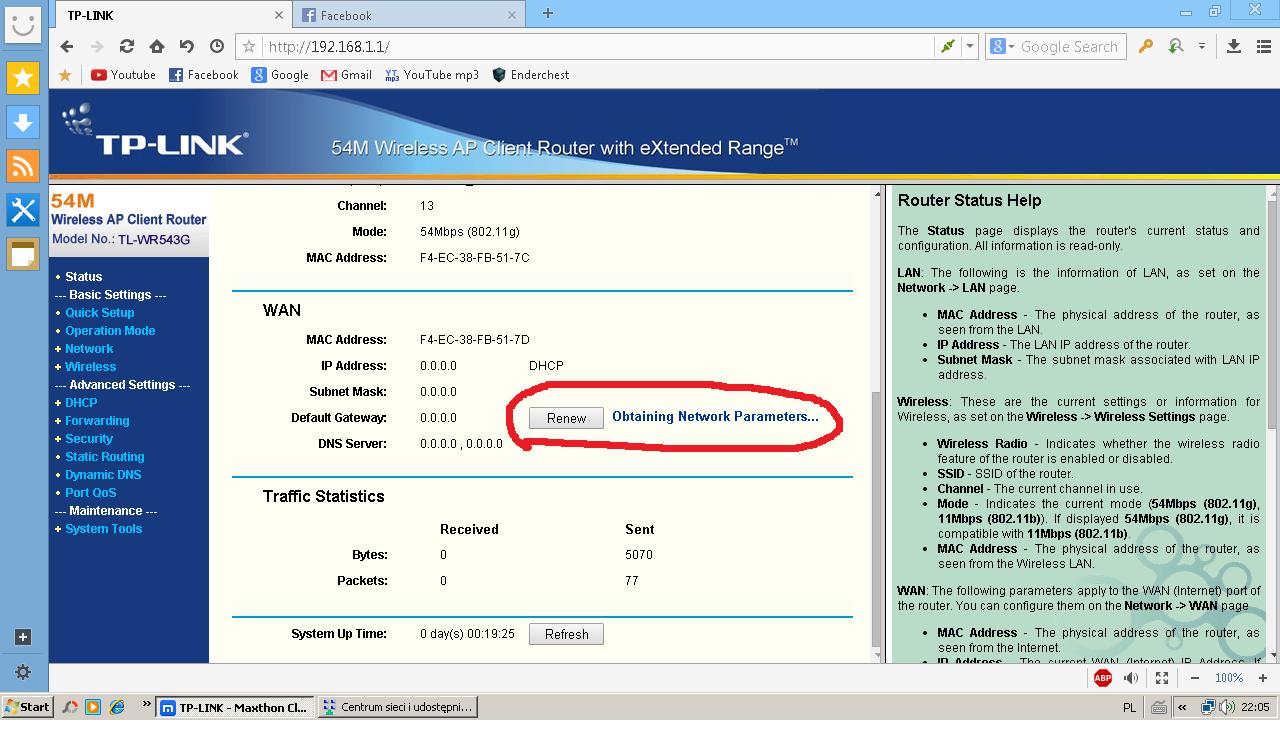Open the search engine selector dropdown
This screenshot has height=730, width=1280.
pyautogui.click(x=1003, y=46)
